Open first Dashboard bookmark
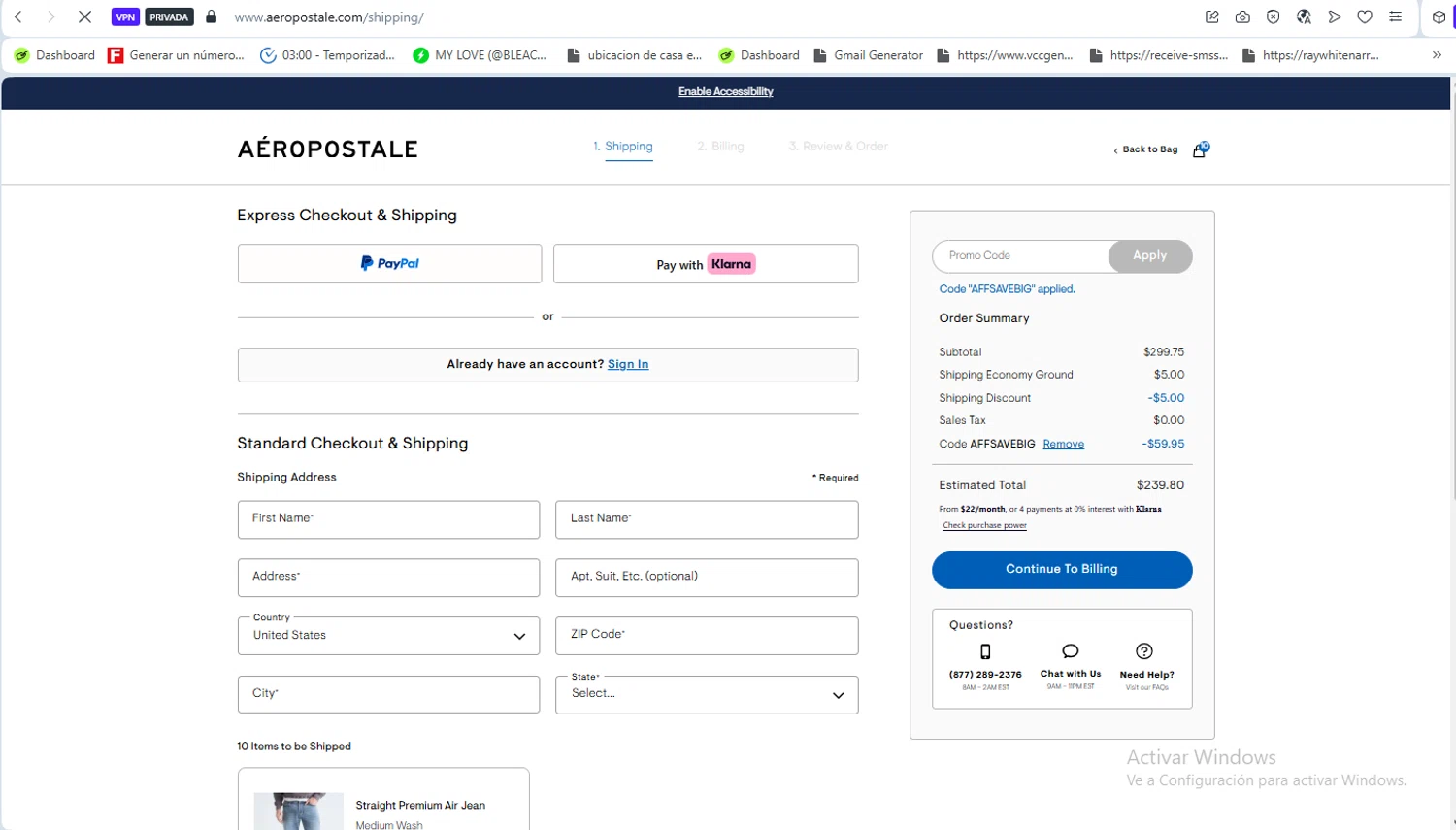This screenshot has height=830, width=1456. [54, 55]
